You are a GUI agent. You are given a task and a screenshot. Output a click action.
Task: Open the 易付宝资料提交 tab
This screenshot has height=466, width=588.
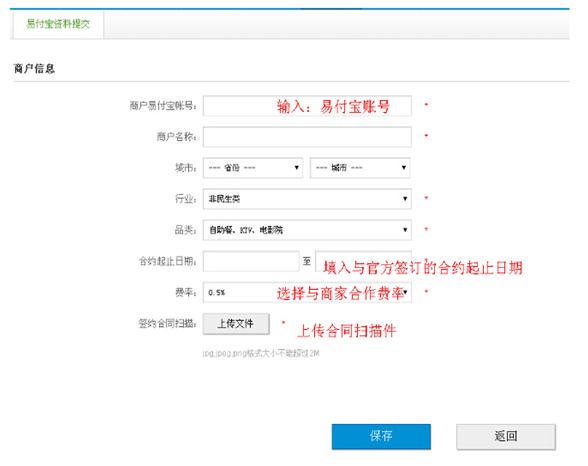click(x=58, y=24)
